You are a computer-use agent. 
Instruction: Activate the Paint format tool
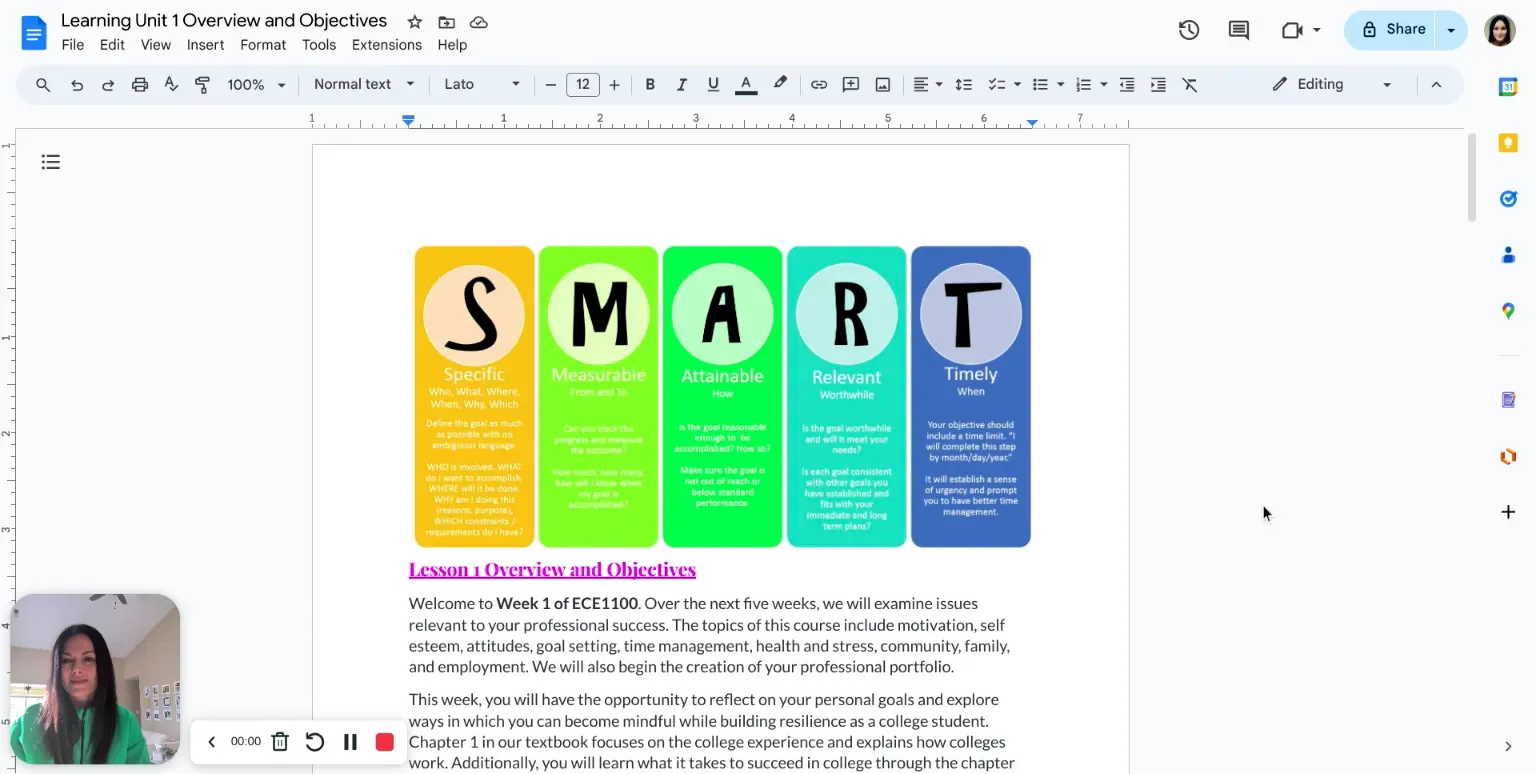coord(202,85)
